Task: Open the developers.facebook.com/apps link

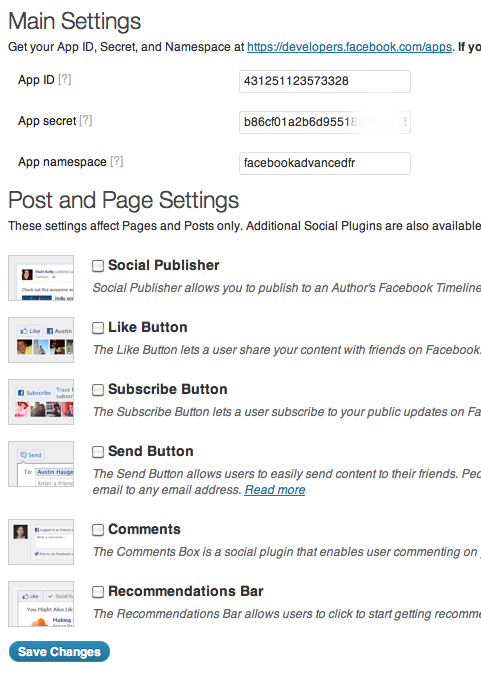Action: [x=349, y=47]
